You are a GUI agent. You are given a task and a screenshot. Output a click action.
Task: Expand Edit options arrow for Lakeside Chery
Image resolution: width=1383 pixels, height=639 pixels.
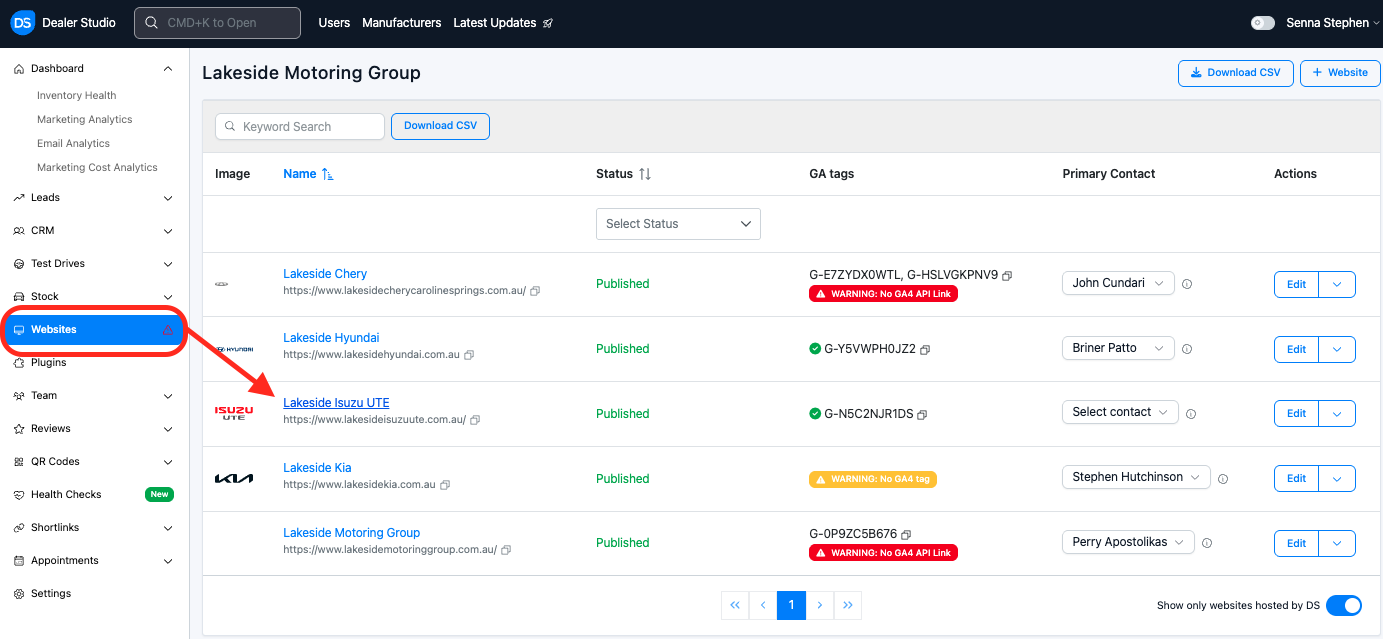(1337, 284)
